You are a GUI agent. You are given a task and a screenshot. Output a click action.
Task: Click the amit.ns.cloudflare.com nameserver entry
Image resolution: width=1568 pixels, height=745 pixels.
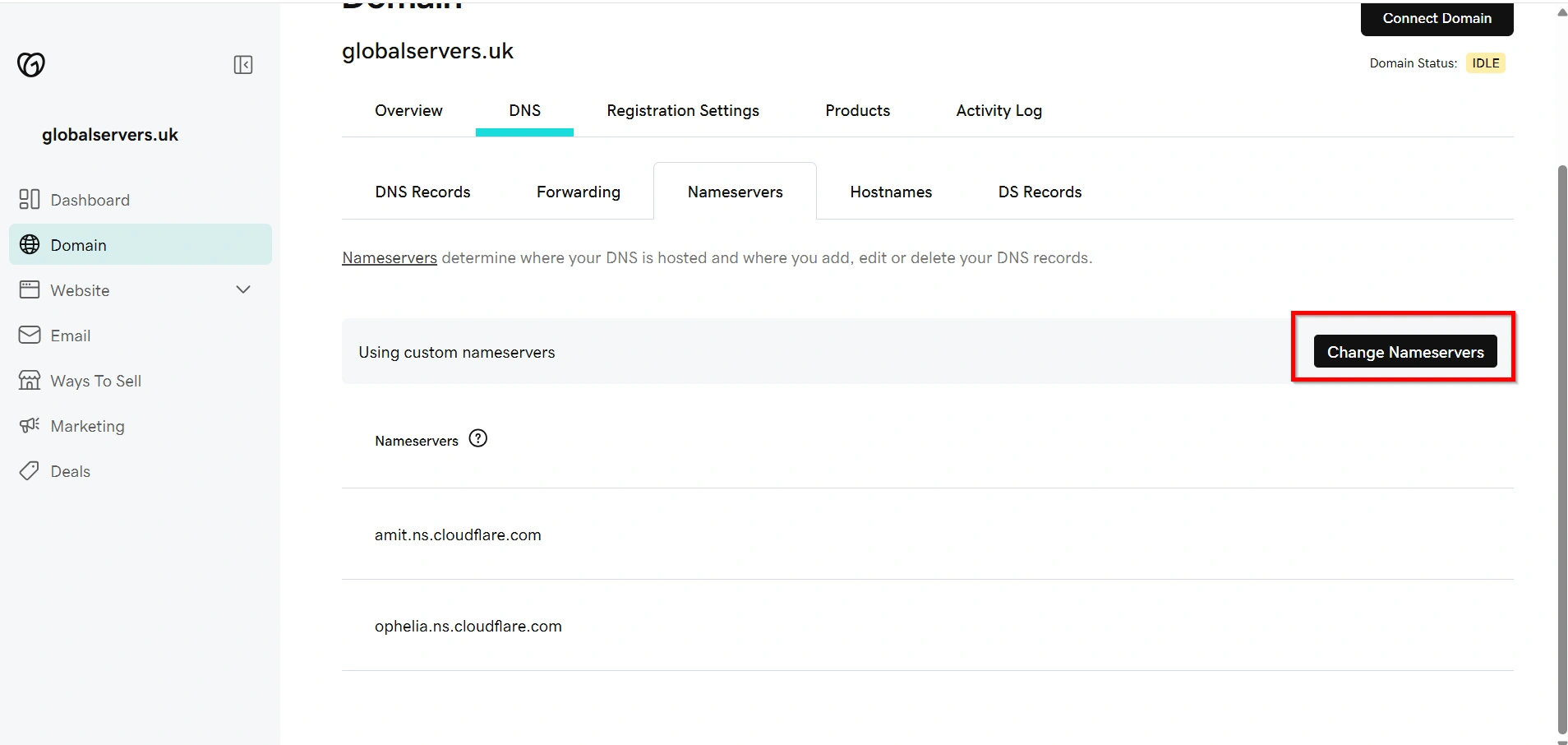tap(458, 534)
